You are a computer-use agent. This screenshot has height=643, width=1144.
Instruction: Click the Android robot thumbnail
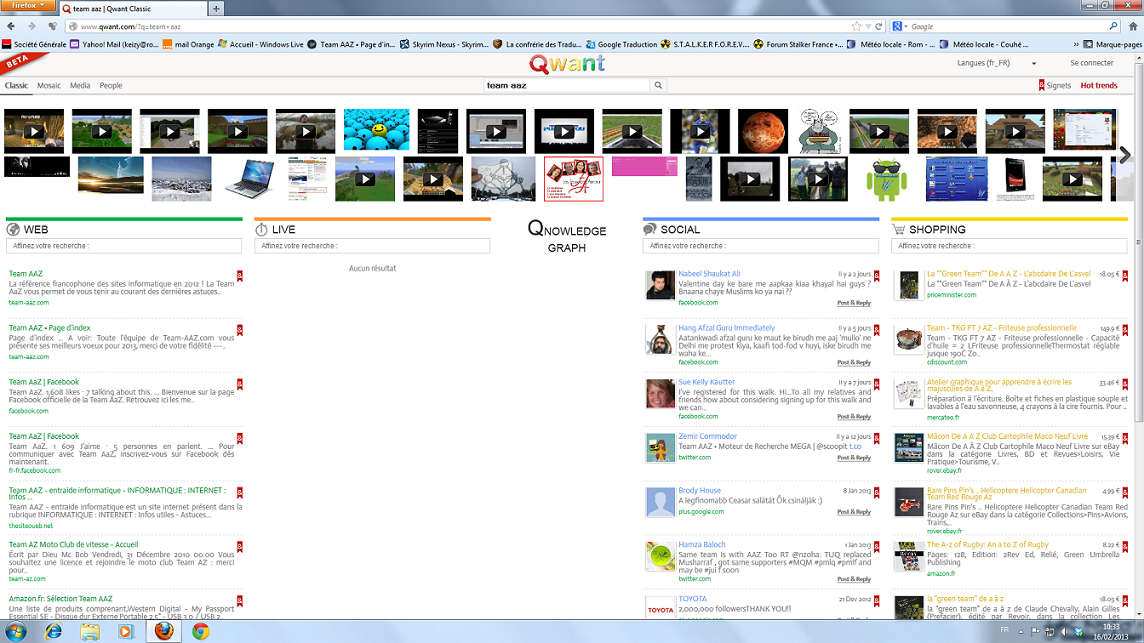pos(885,179)
